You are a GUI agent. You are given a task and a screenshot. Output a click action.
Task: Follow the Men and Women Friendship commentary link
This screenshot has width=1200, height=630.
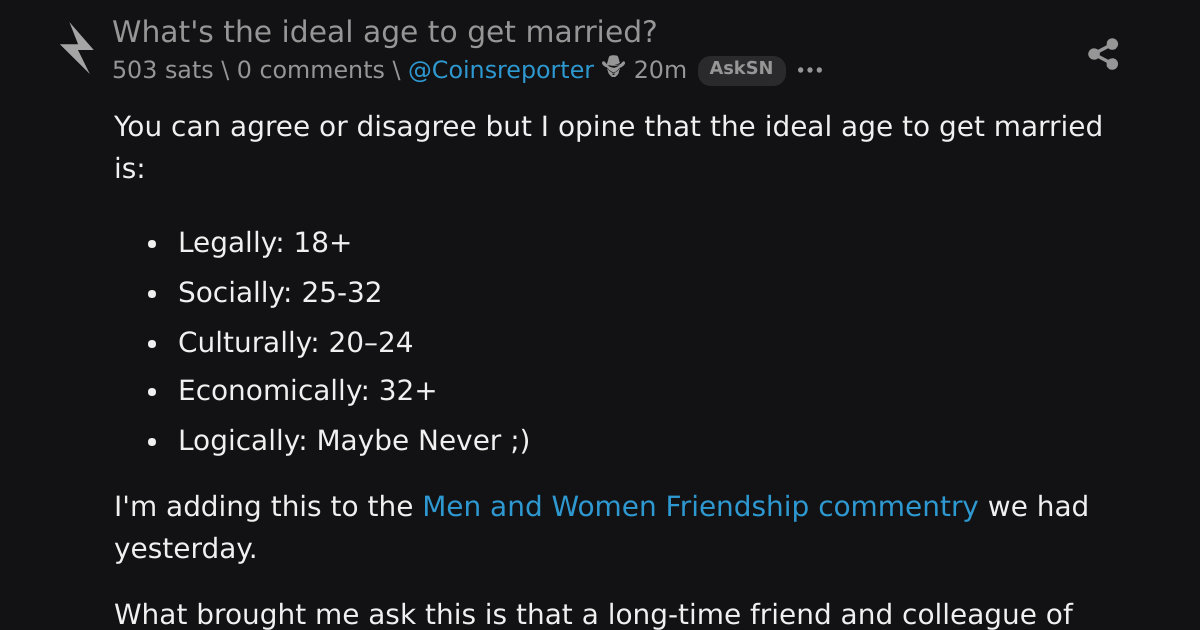pos(700,507)
